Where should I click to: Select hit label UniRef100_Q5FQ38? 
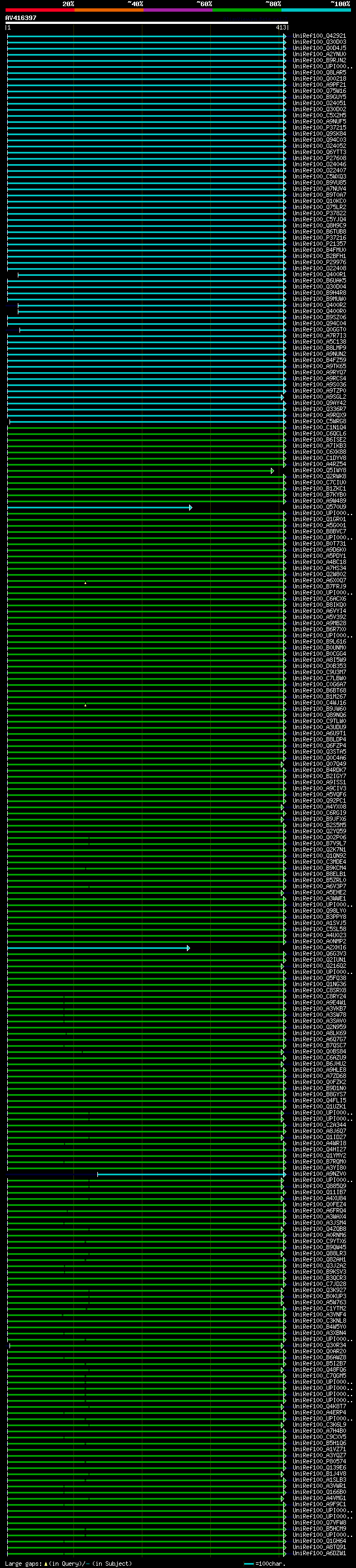(x=319, y=978)
